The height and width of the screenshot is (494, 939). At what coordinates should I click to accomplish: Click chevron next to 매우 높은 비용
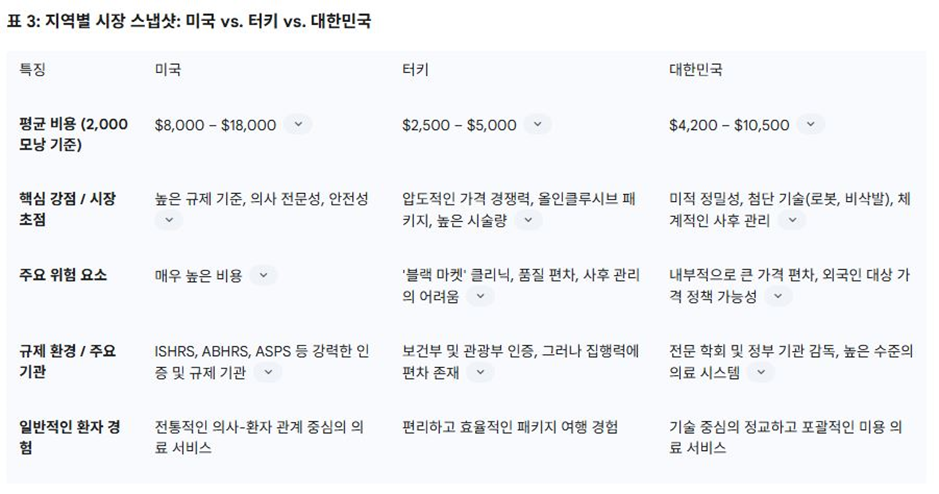coord(263,275)
